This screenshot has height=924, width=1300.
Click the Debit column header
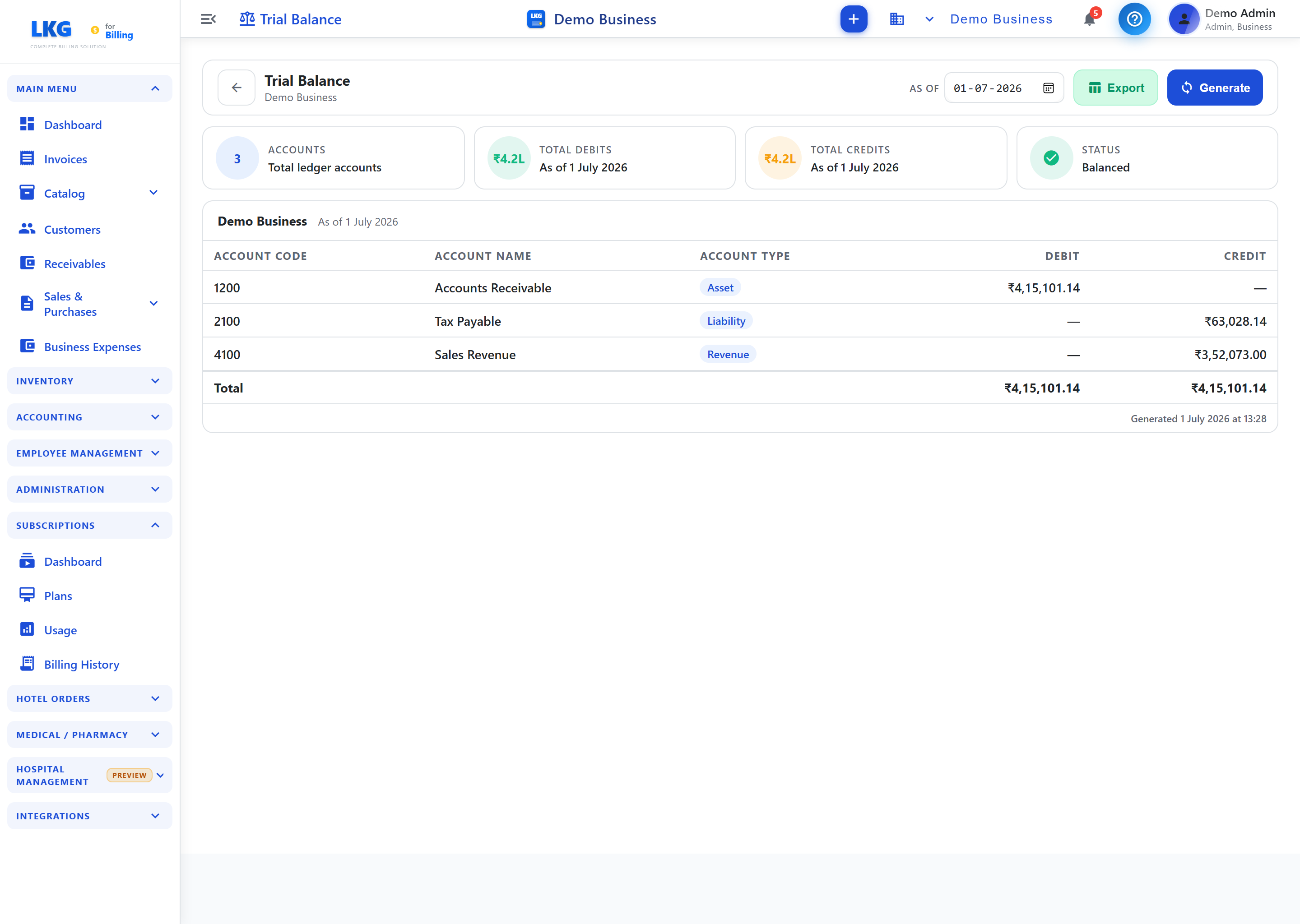click(1062, 256)
